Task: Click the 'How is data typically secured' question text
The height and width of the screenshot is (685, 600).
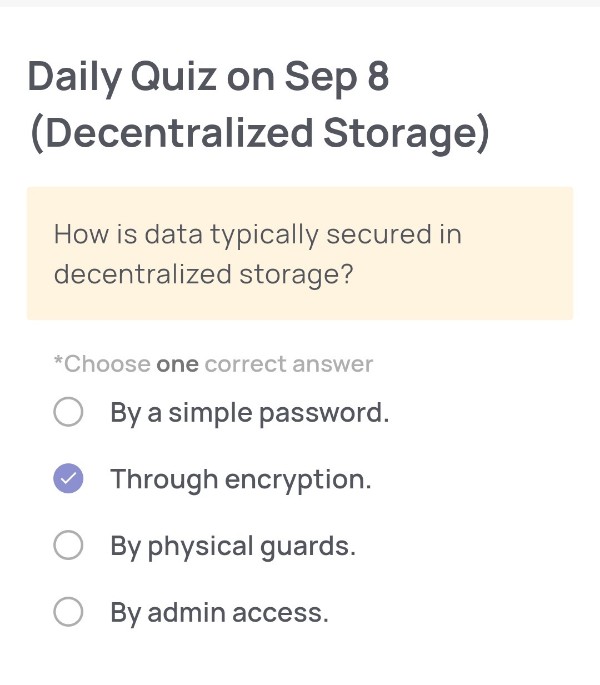Action: coord(257,235)
